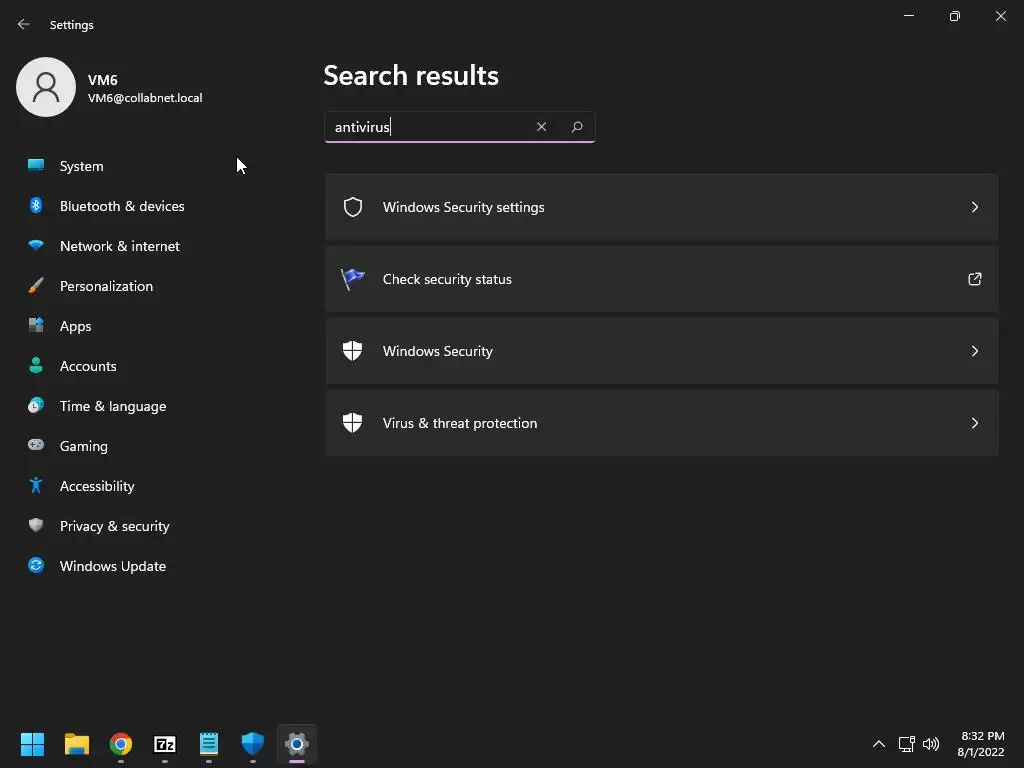Click the Search results heading
This screenshot has width=1024, height=768.
(x=411, y=76)
